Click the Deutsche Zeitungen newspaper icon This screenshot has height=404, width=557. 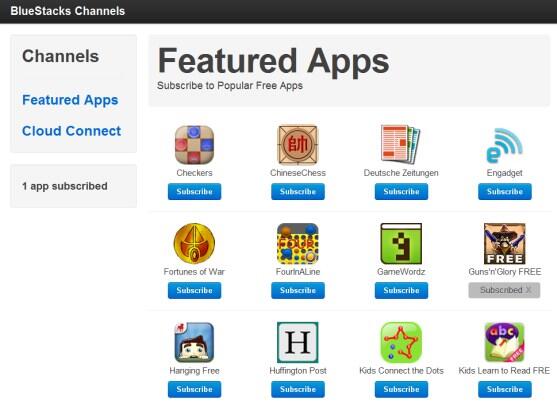(401, 144)
